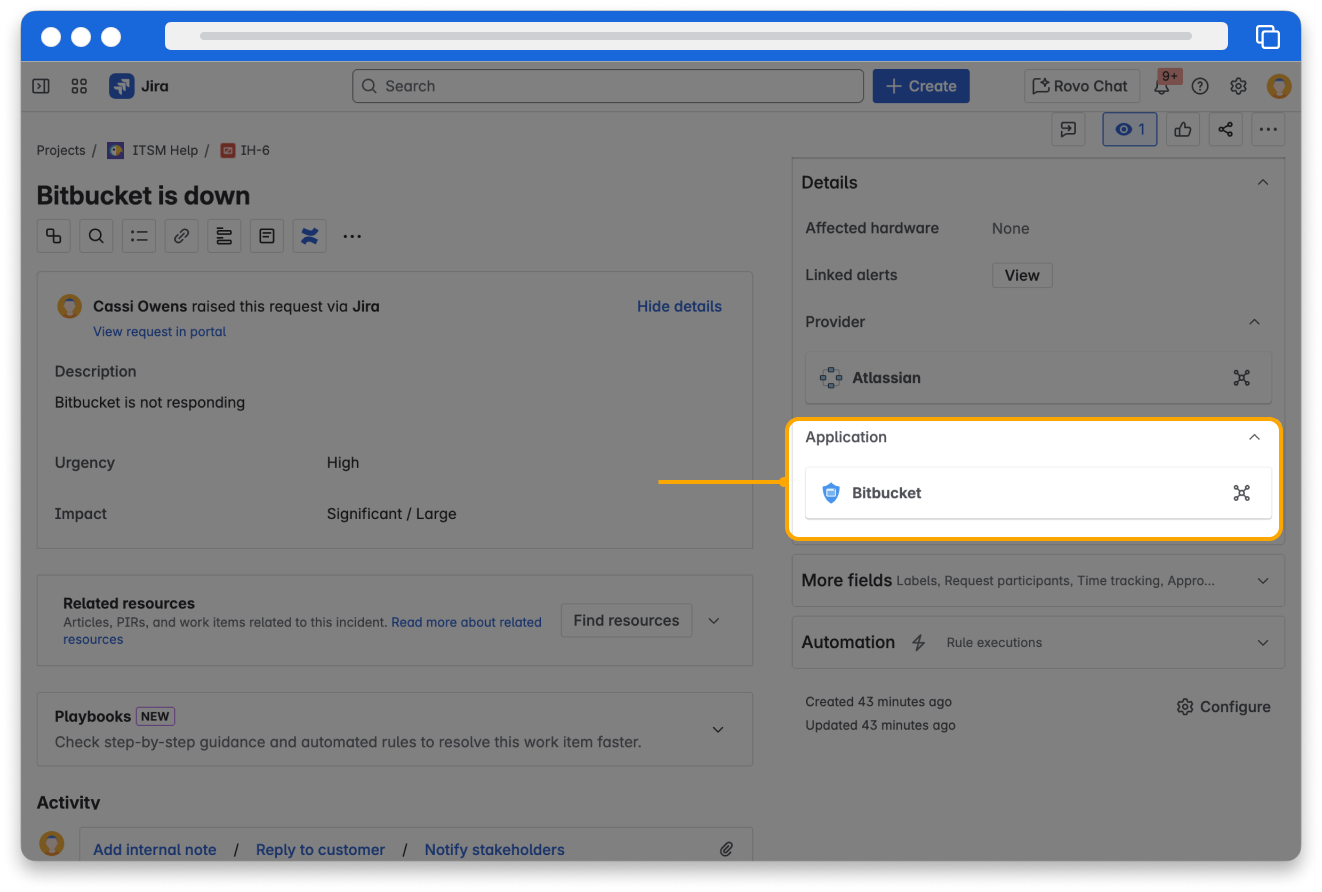Image resolution: width=1322 pixels, height=892 pixels.
Task: Open the user profile avatar in the top bar
Action: [1279, 86]
